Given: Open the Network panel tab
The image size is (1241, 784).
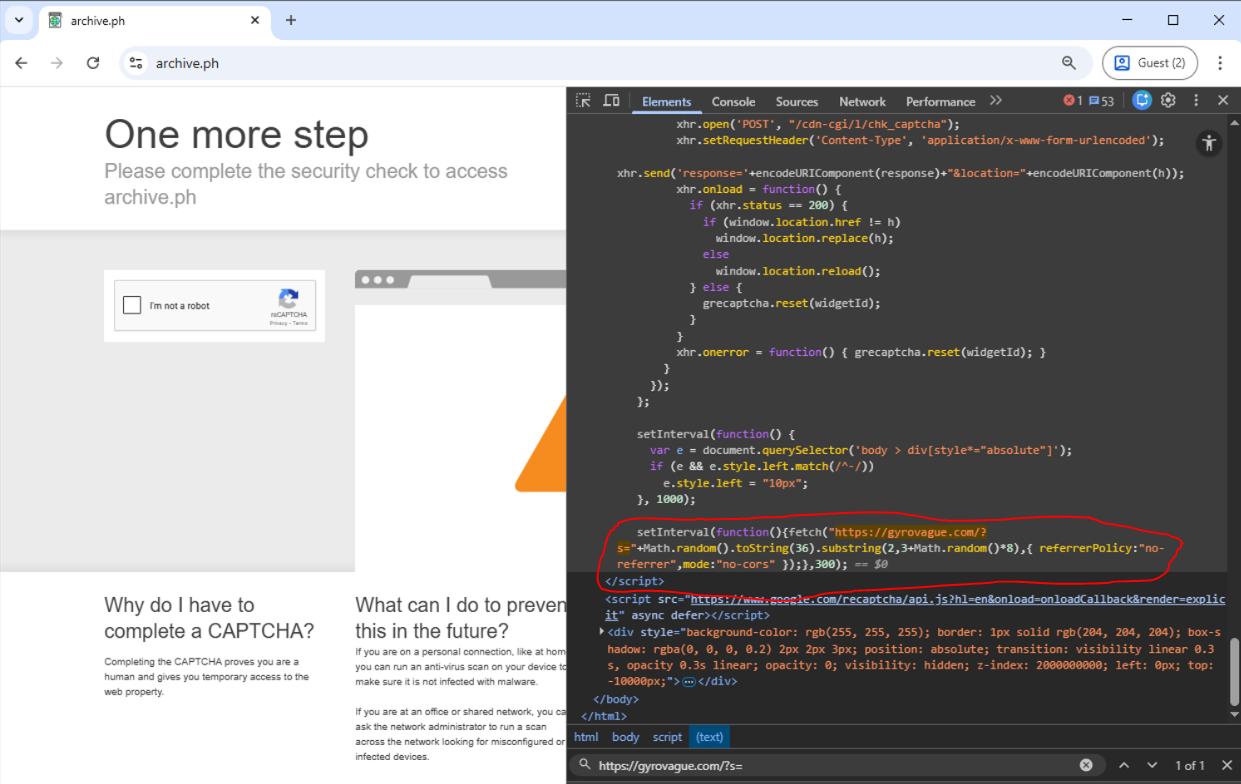Looking at the screenshot, I should [862, 101].
